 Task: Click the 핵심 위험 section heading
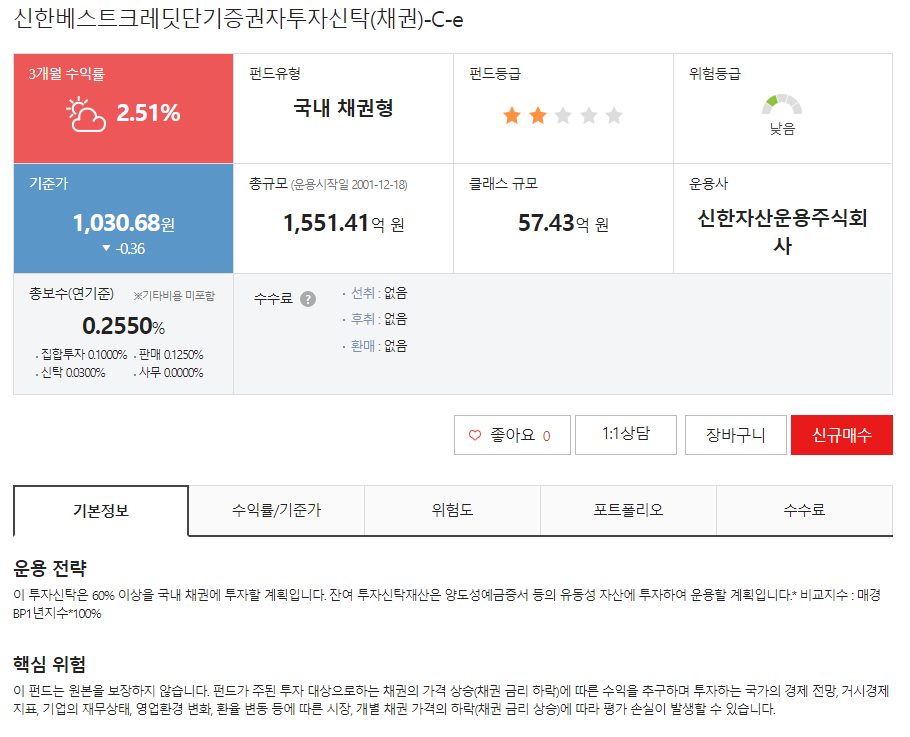[x=50, y=664]
